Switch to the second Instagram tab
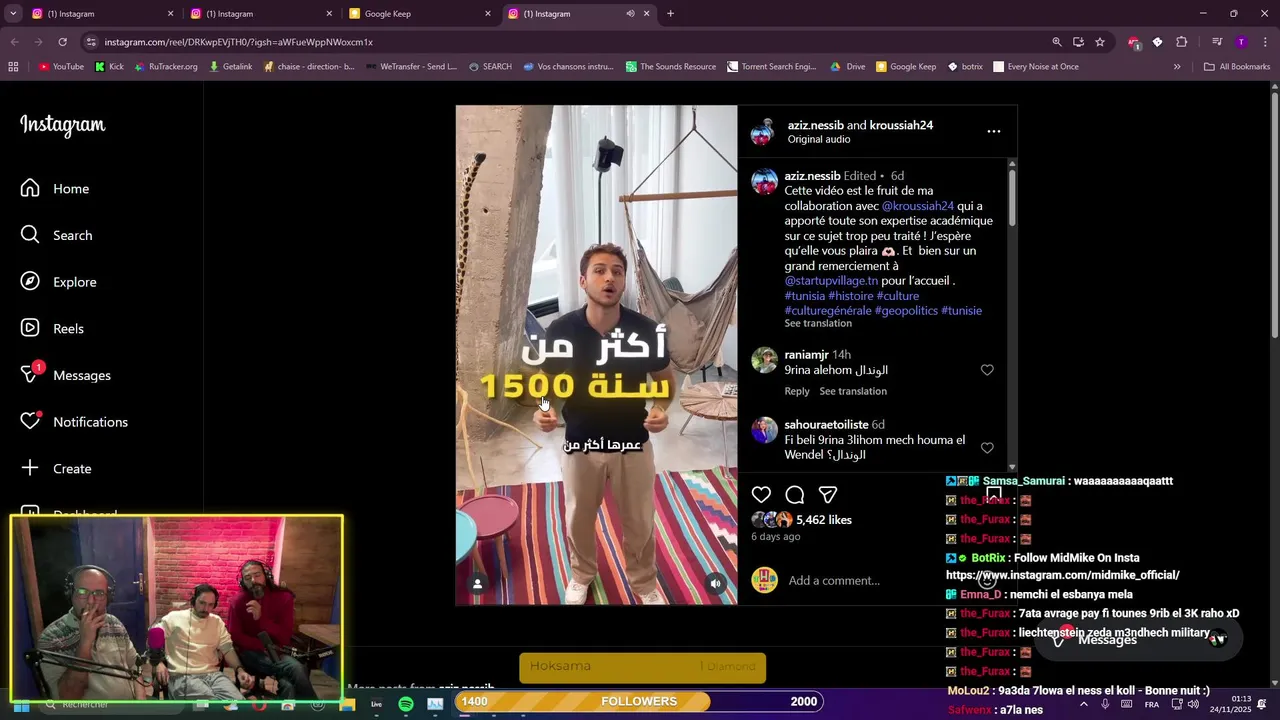The height and width of the screenshot is (720, 1280). coord(260,14)
